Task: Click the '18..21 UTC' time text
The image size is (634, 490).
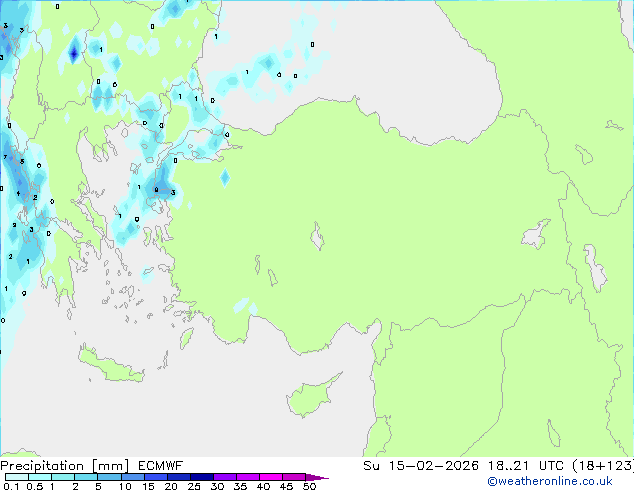Action: coord(526,466)
